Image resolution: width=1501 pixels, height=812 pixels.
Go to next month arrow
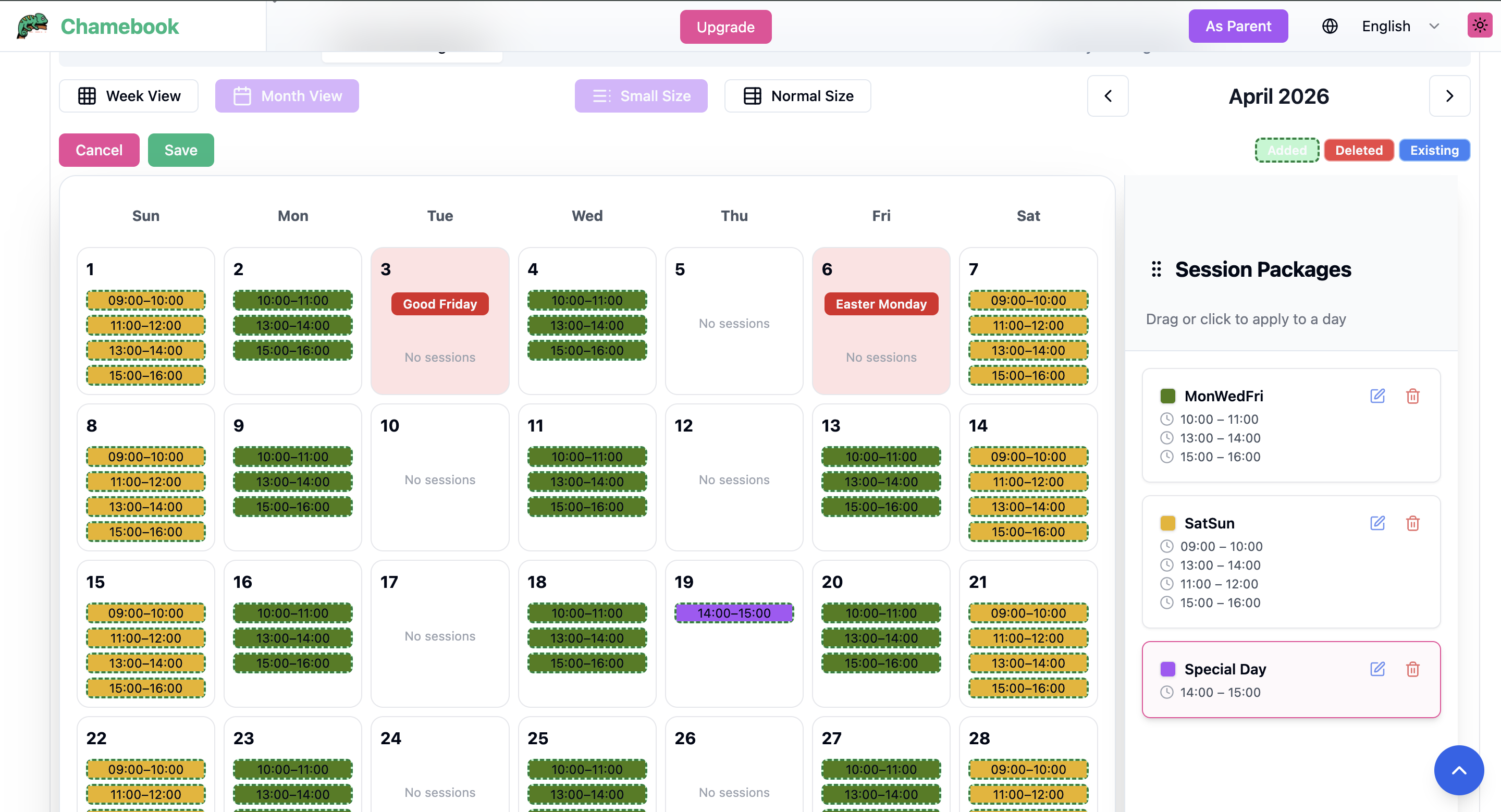point(1450,96)
